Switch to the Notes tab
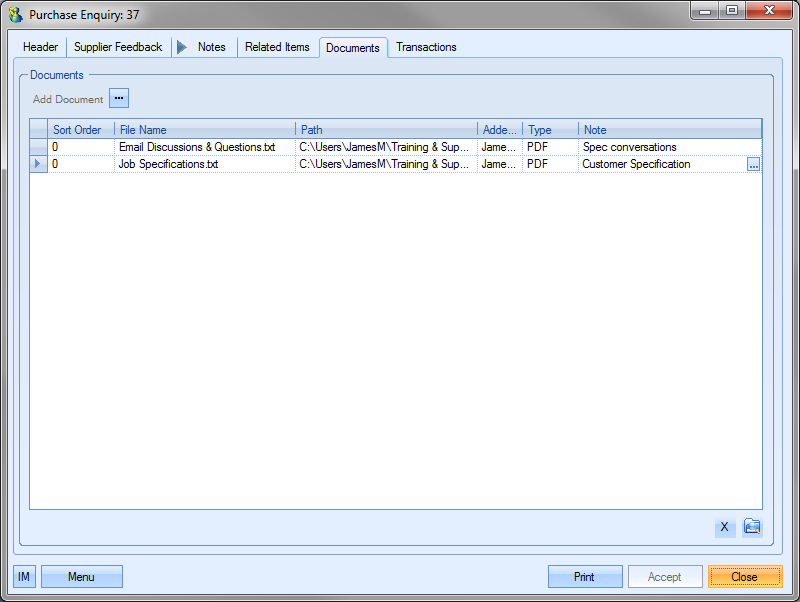The height and width of the screenshot is (602, 800). (211, 47)
